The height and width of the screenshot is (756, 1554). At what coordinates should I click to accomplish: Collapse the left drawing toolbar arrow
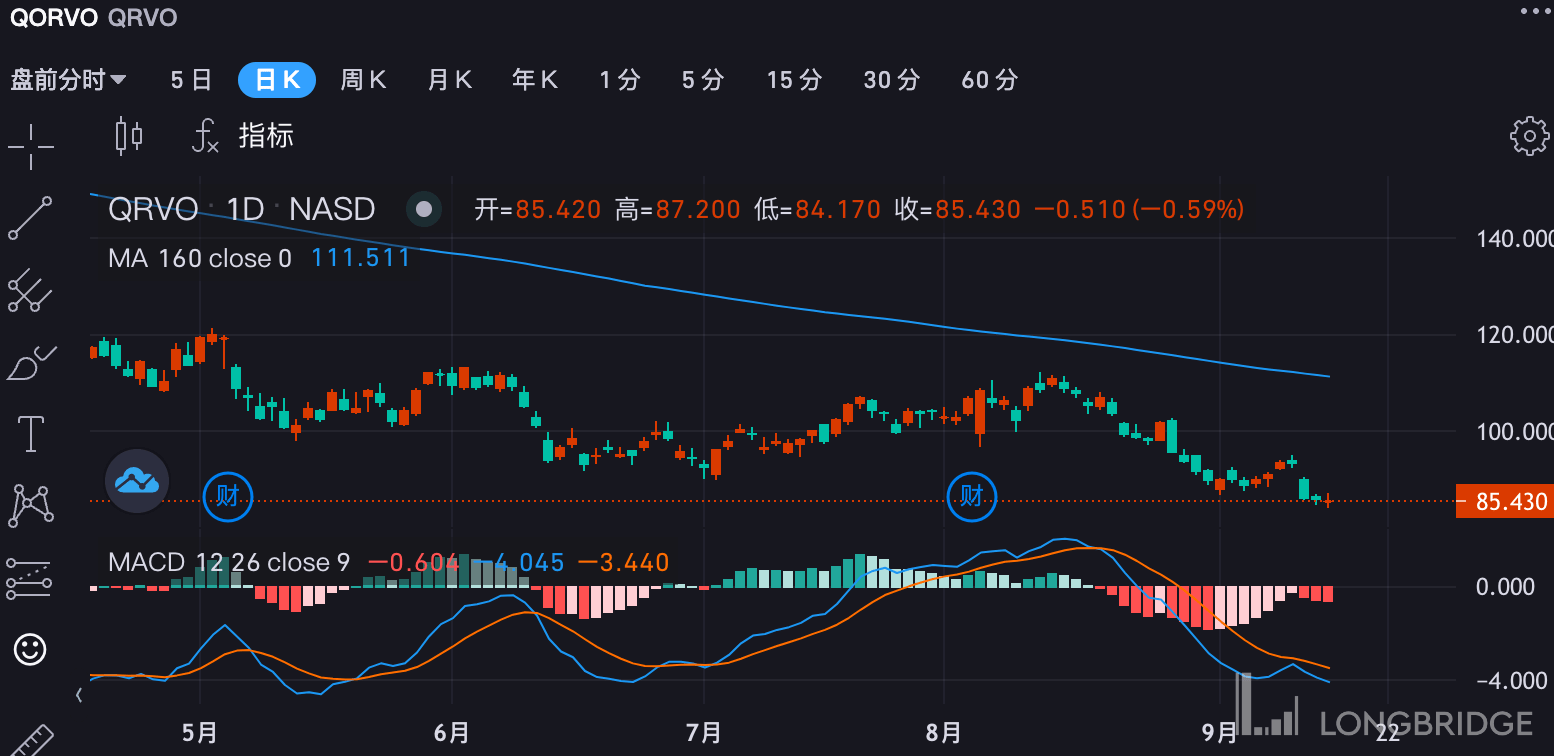pos(79,693)
